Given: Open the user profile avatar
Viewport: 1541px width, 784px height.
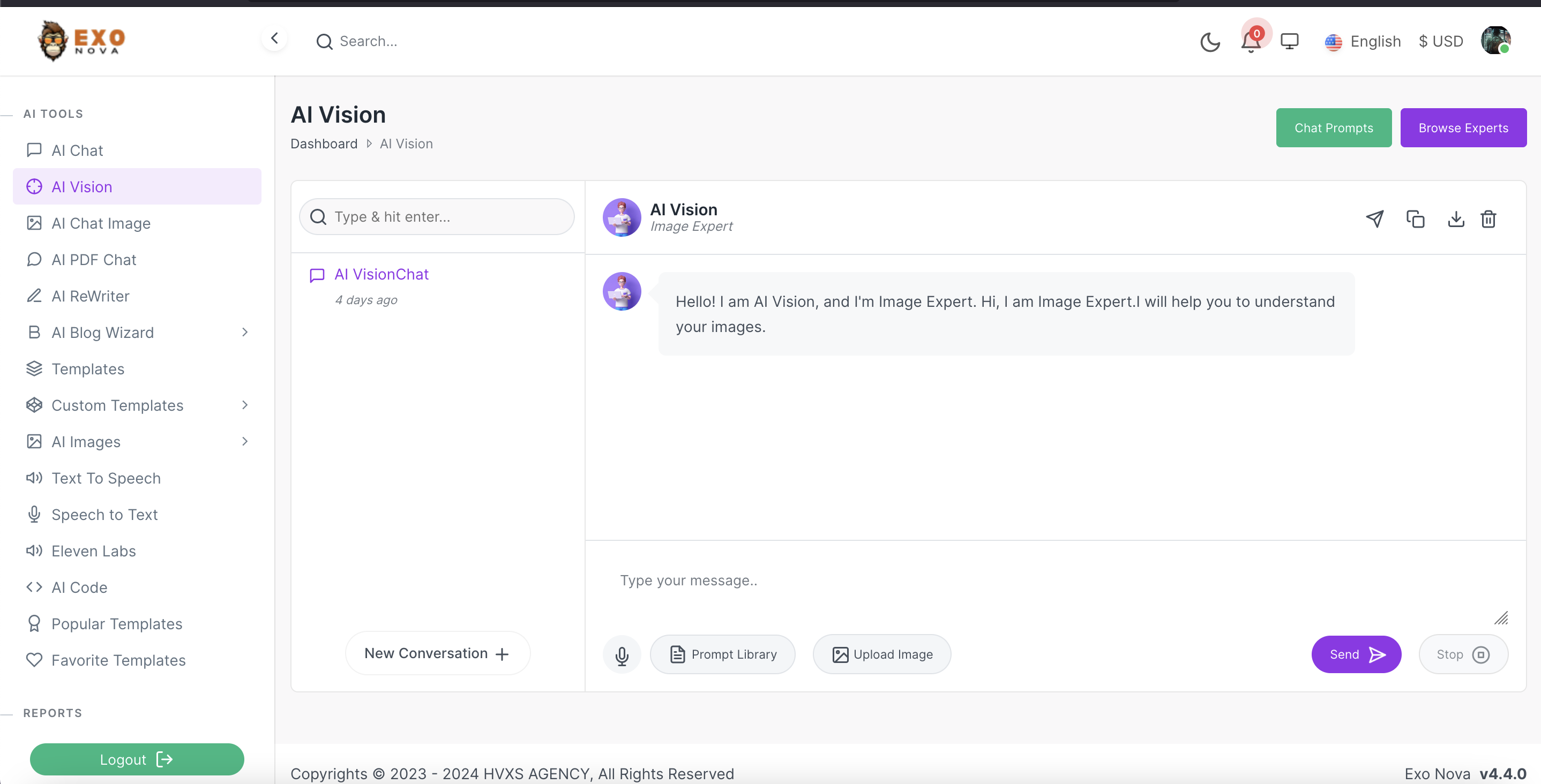Looking at the screenshot, I should (1495, 41).
